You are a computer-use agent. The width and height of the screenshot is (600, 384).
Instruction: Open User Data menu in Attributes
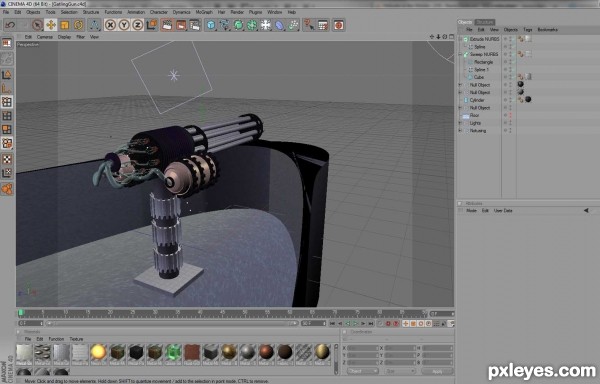[503, 211]
